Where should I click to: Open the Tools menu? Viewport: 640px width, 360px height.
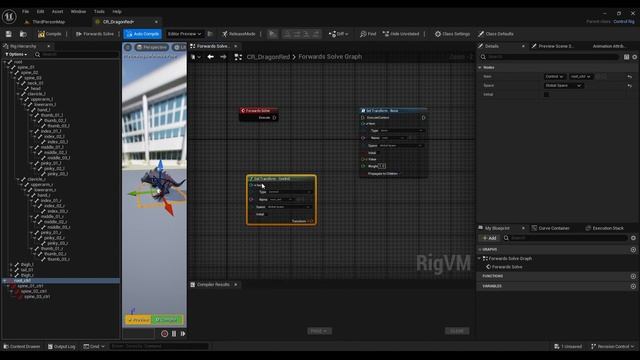pos(99,11)
